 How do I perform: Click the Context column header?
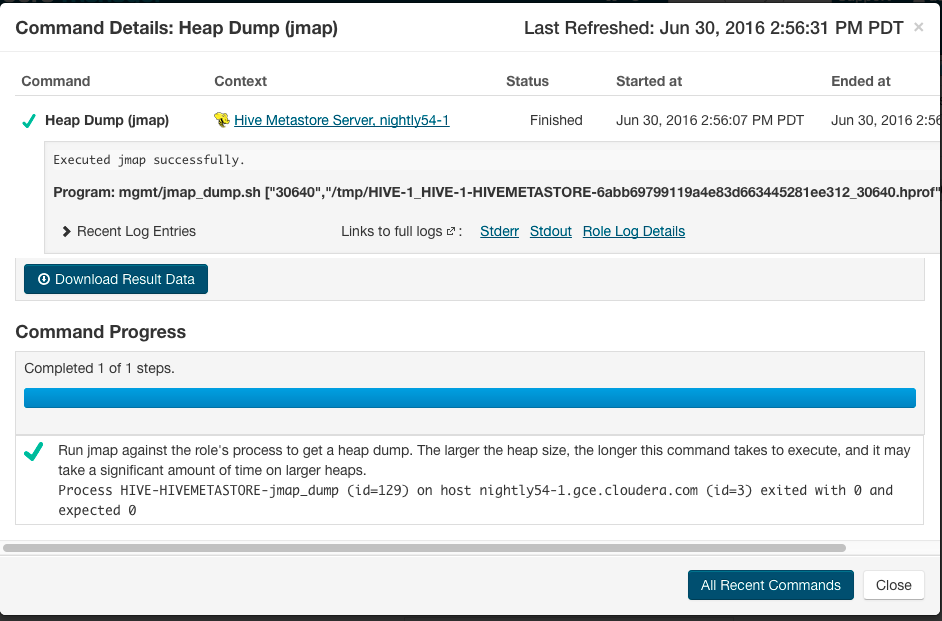[241, 81]
